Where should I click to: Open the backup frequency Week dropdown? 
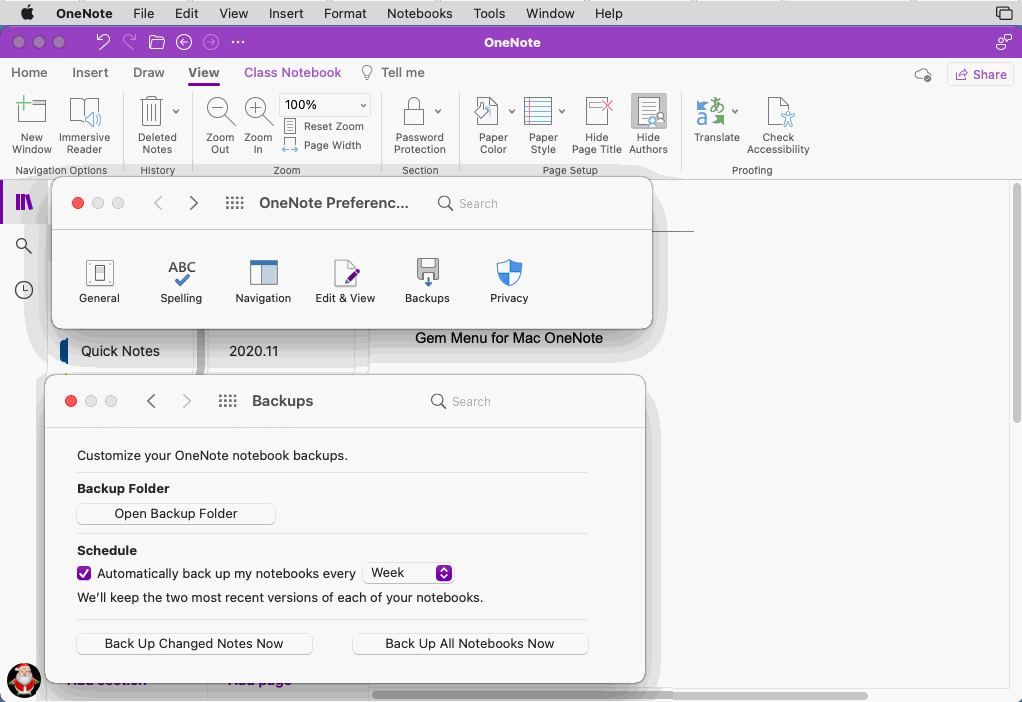pos(409,573)
